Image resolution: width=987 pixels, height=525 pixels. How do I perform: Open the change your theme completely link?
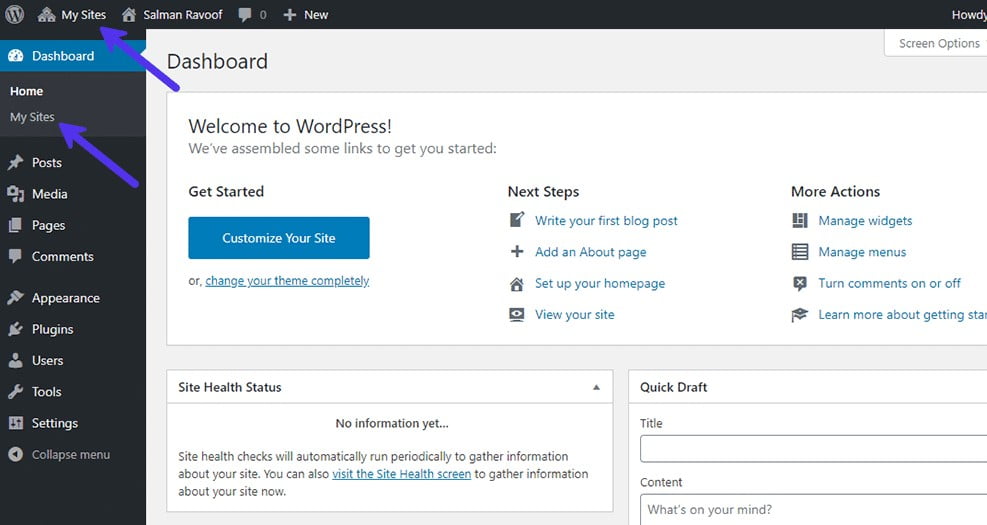[287, 281]
